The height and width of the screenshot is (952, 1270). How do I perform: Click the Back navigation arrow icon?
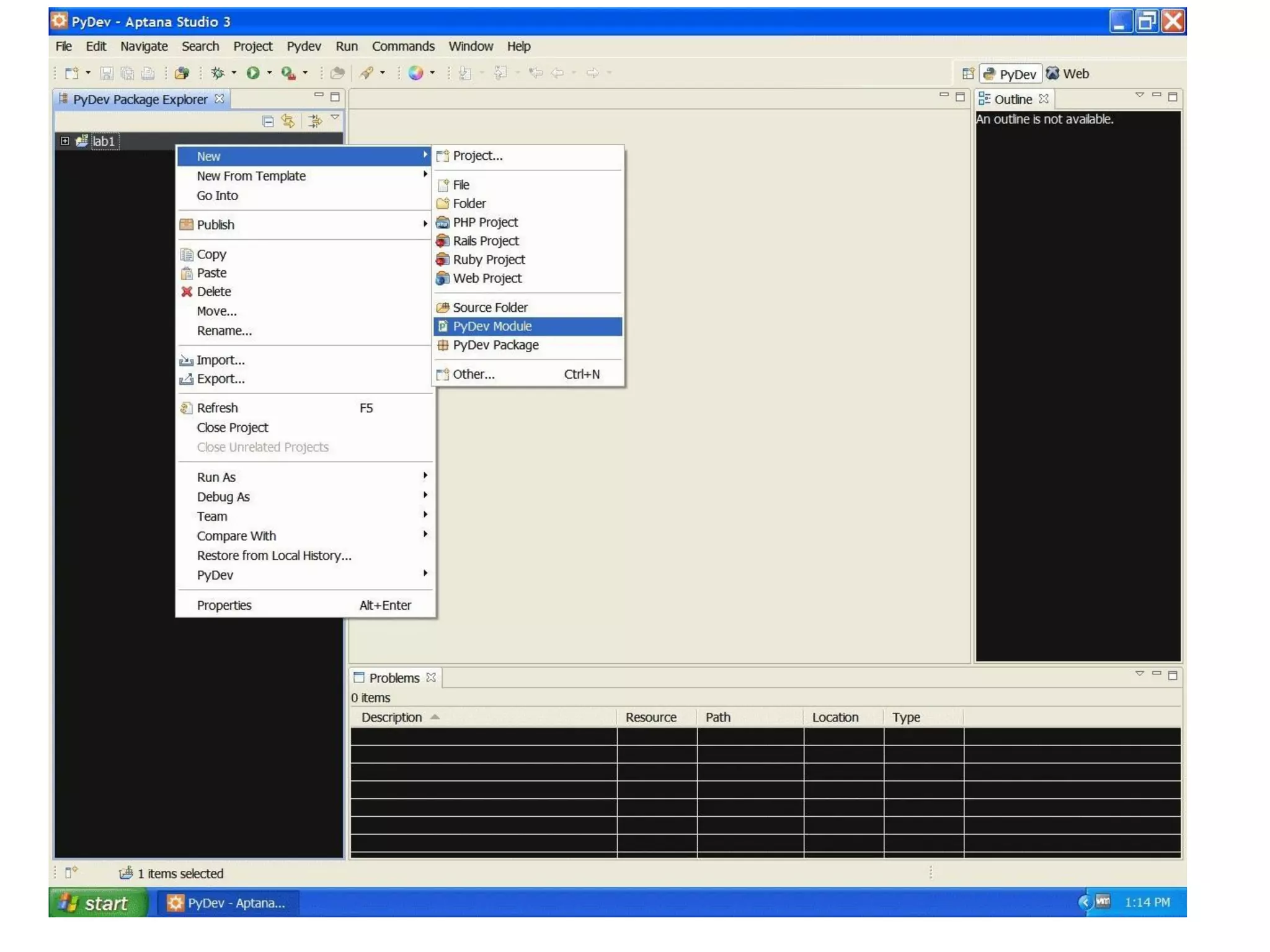(x=558, y=73)
